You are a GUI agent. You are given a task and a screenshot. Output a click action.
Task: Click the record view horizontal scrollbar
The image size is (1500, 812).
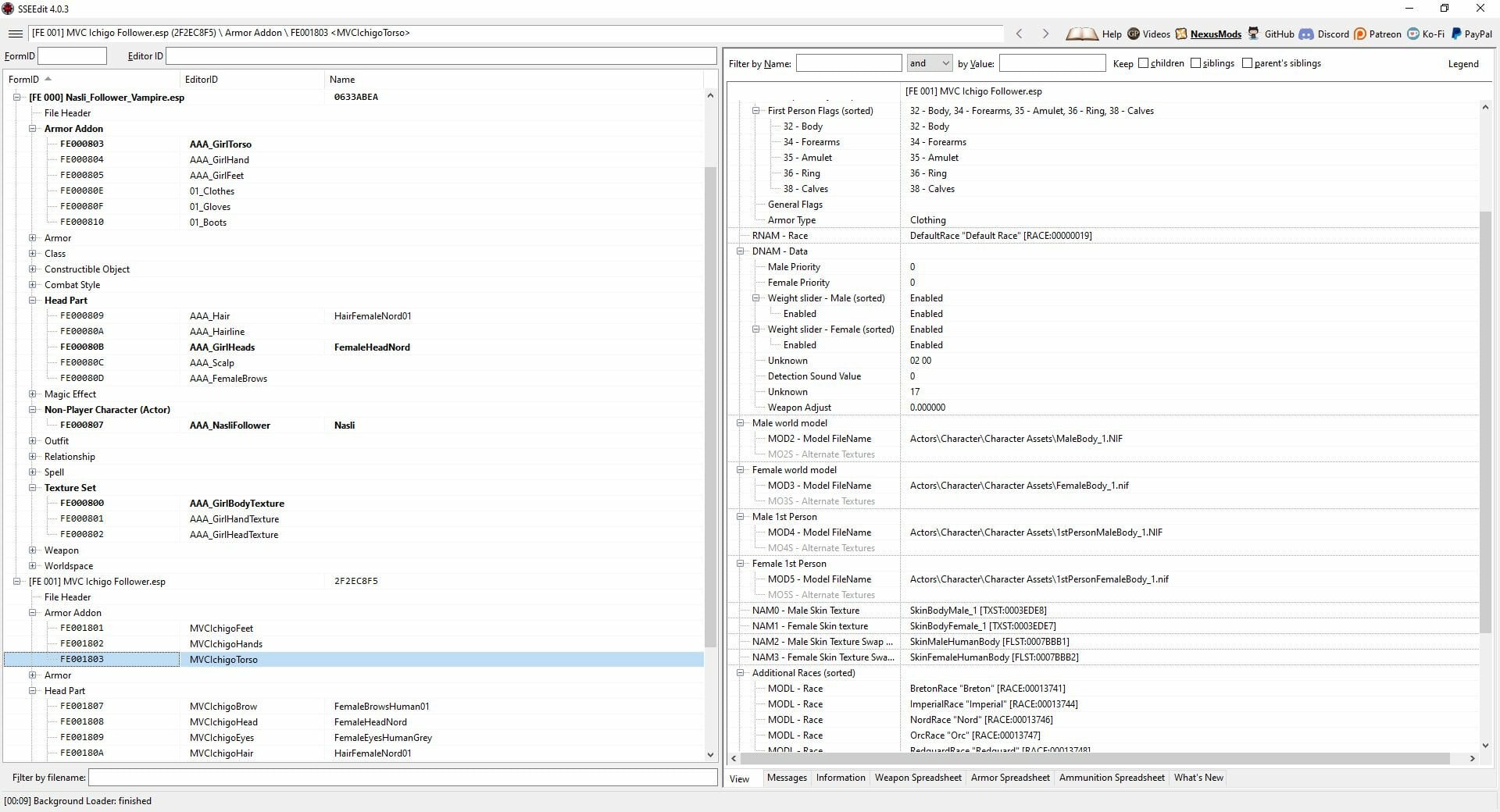1095,758
